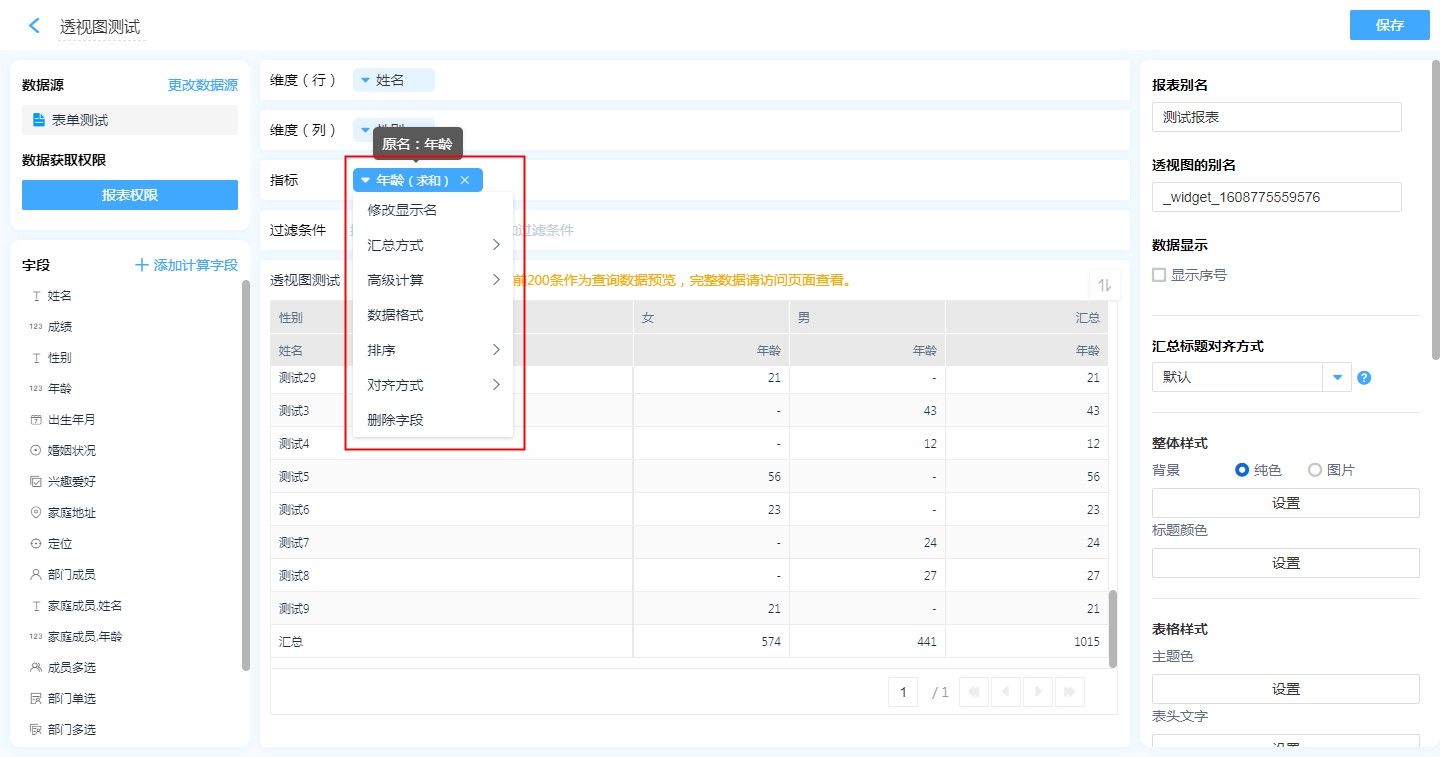Expand the 汇总方式 submenu
1440x757 pixels.
432,245
